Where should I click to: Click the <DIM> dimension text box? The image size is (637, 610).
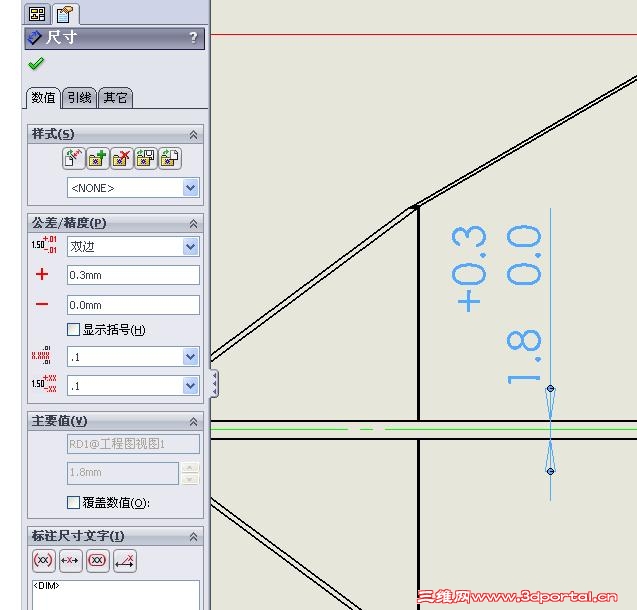[116, 595]
